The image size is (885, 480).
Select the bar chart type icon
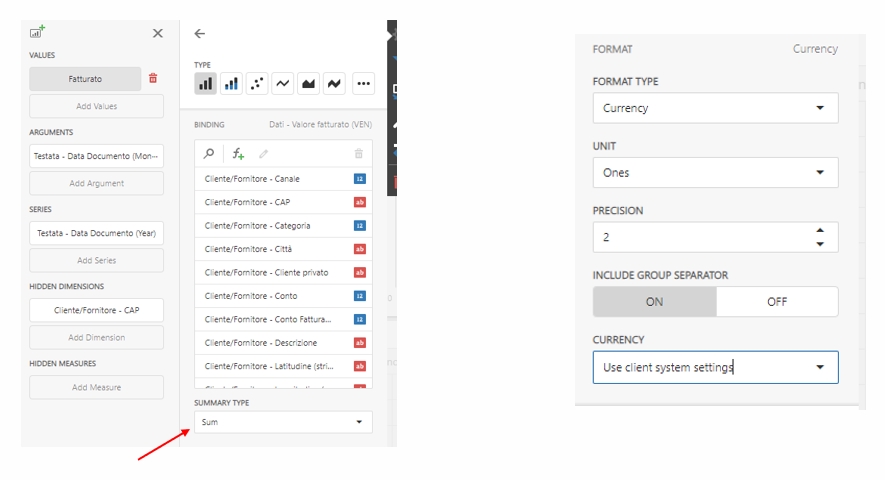[x=206, y=84]
